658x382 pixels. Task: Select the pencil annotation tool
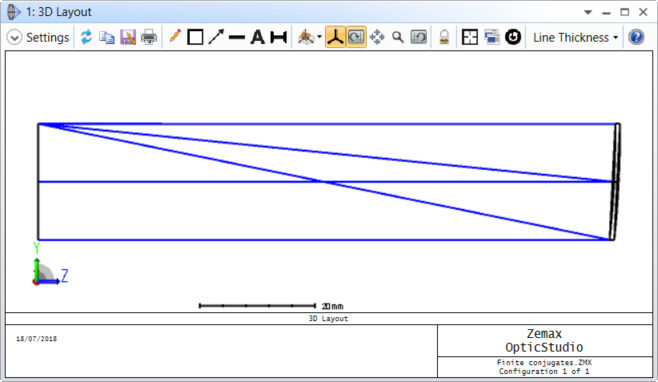coord(175,37)
